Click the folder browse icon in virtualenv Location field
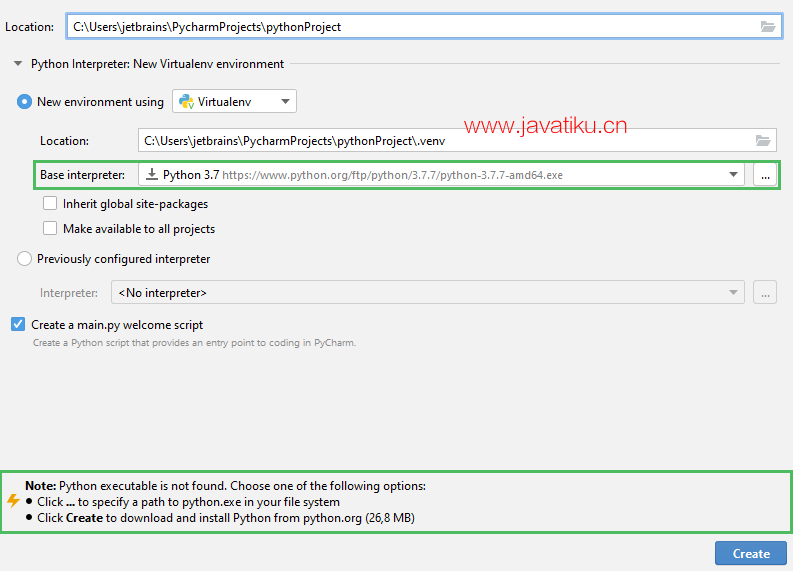This screenshot has height=571, width=793. 762,141
